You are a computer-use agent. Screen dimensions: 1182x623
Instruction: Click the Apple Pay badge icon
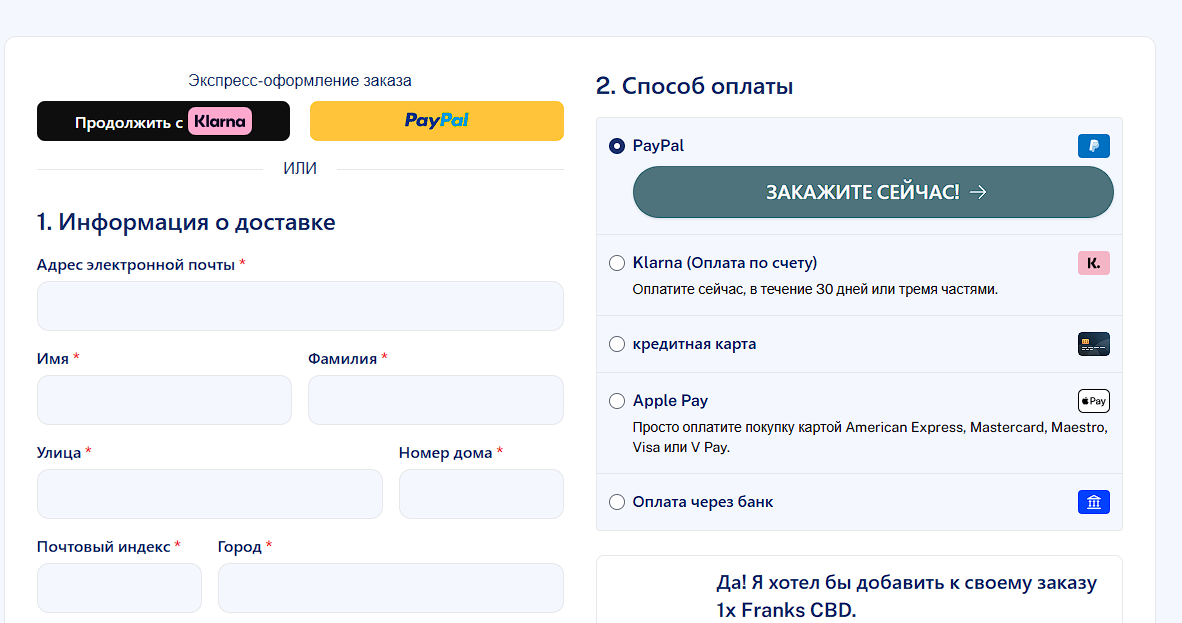(x=1094, y=401)
